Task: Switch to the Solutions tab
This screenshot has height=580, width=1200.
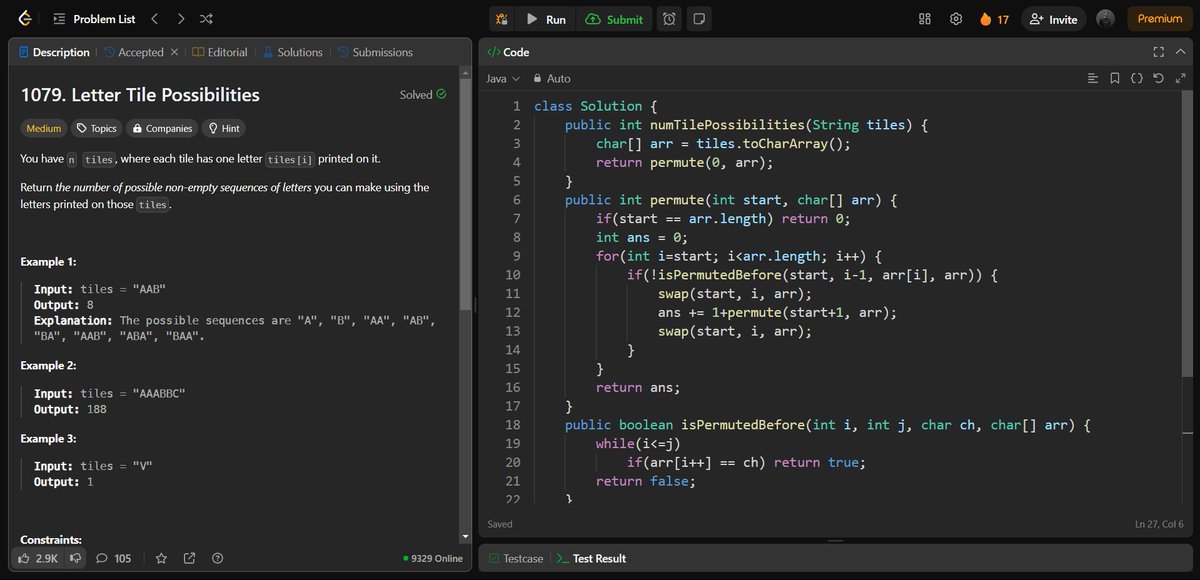Action: 292,52
